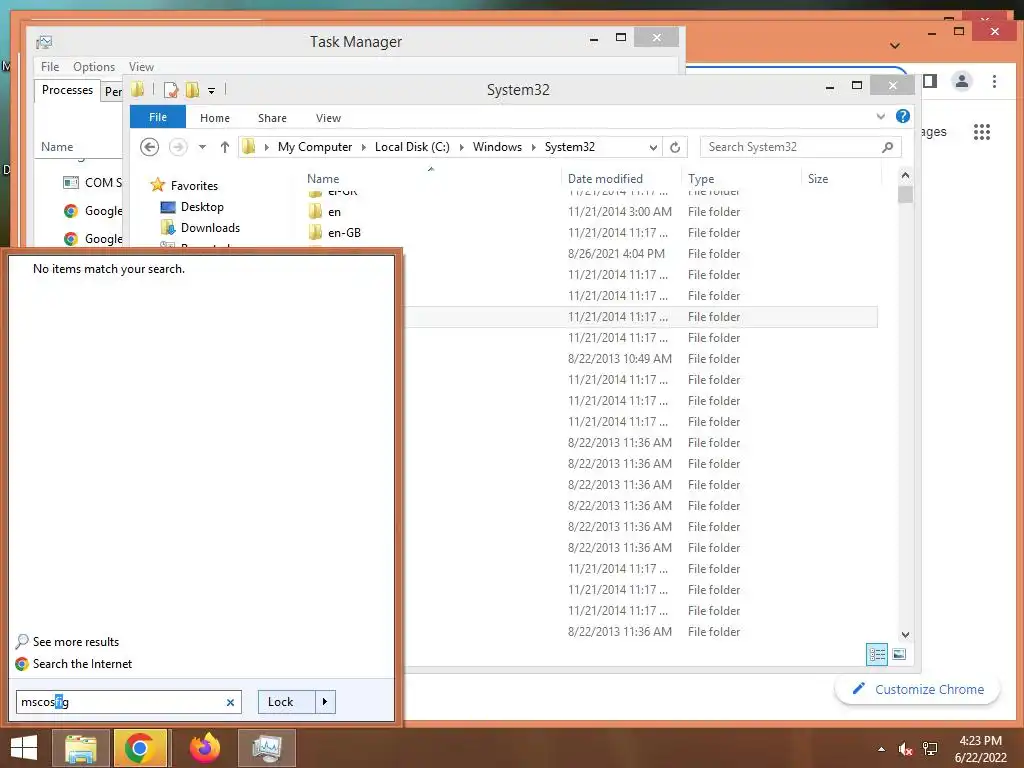Refresh the System32 folder view

click(675, 148)
